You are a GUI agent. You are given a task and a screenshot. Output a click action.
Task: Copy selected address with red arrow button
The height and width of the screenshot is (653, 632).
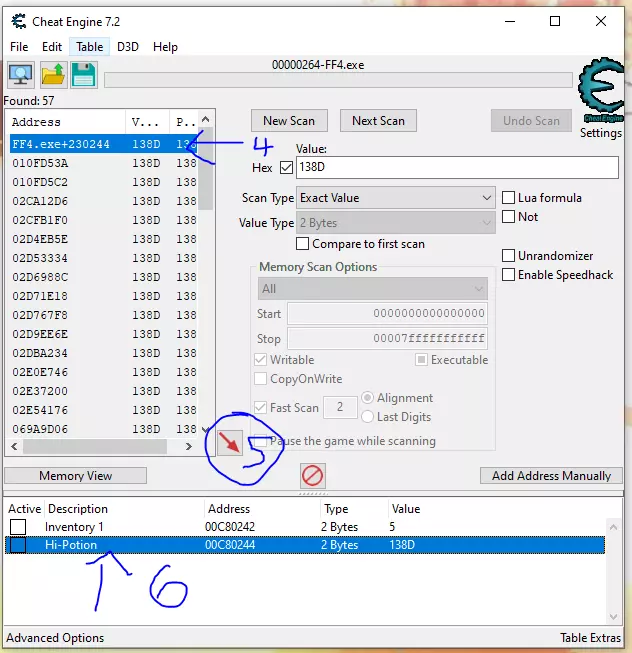coord(230,442)
